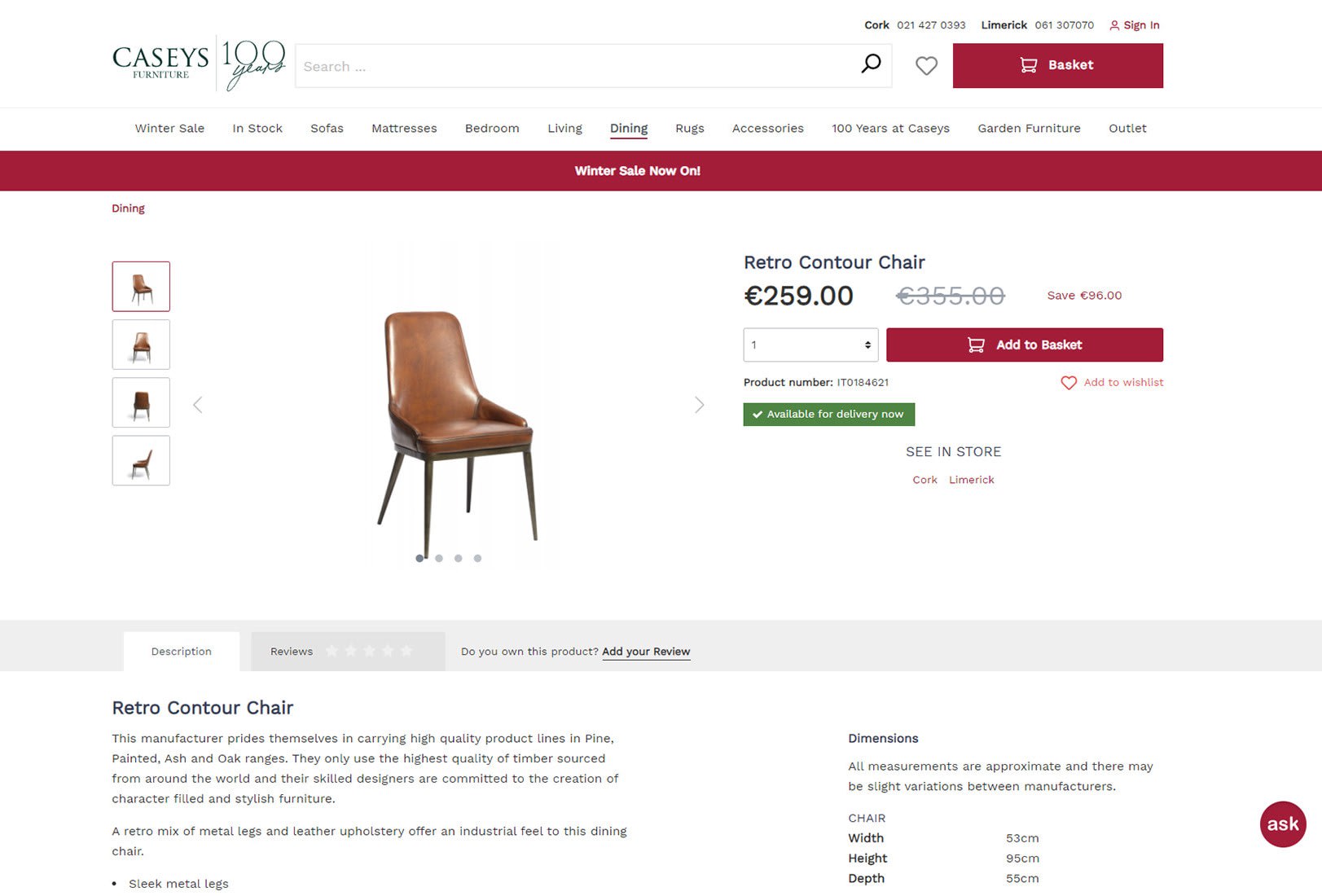Open the ask chat bubble

1283,824
